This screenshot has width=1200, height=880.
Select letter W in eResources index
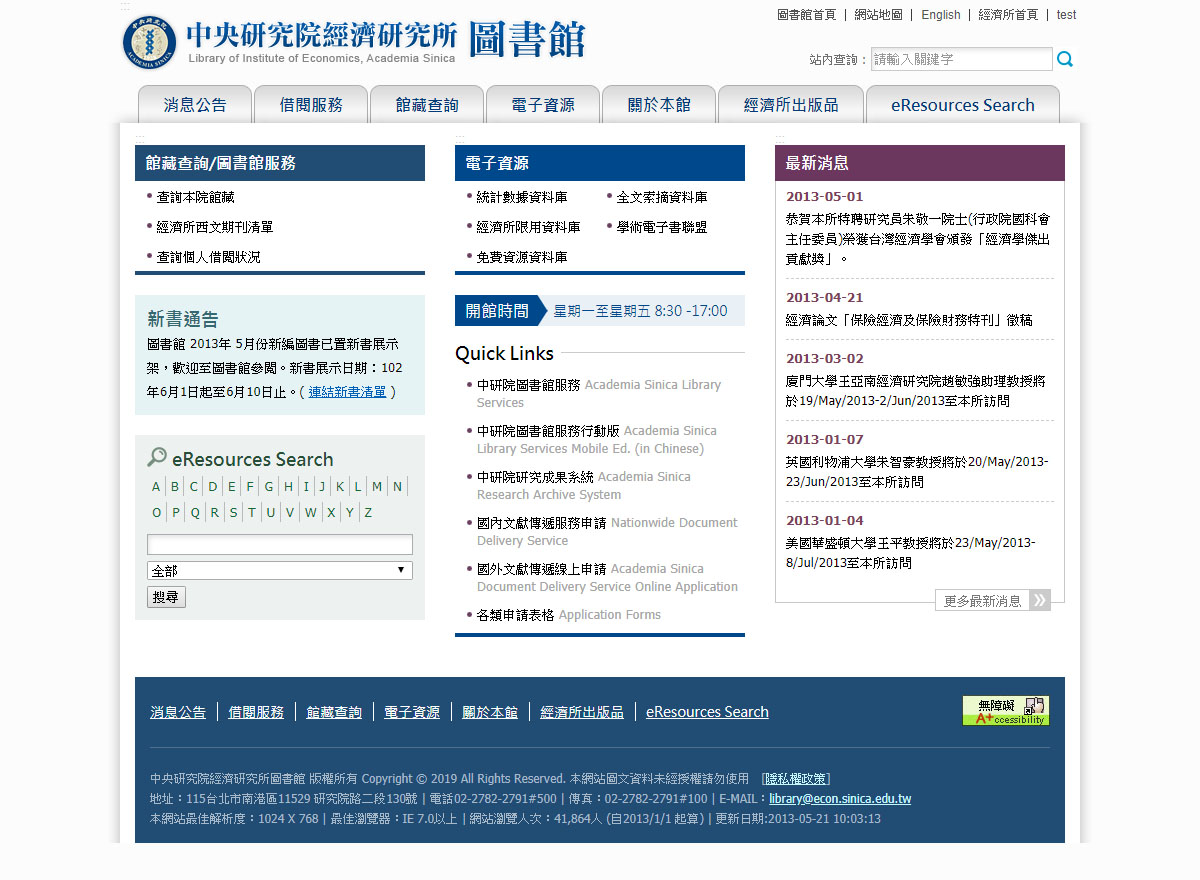tap(311, 513)
